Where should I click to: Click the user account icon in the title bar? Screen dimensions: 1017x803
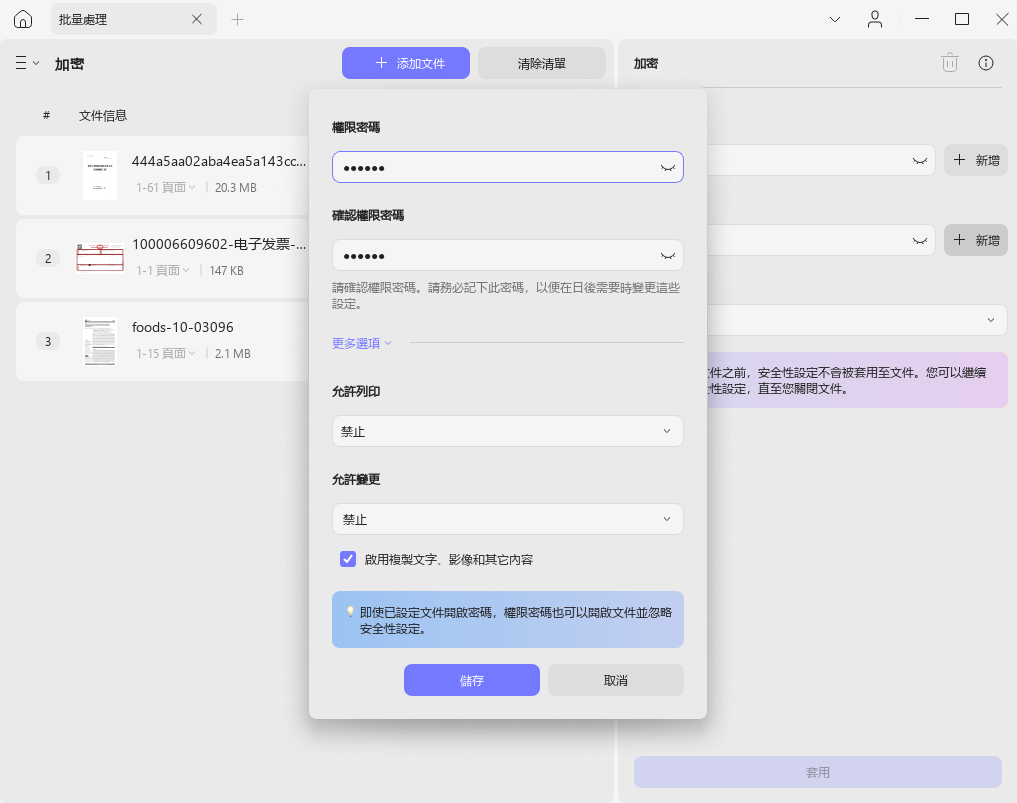click(875, 18)
